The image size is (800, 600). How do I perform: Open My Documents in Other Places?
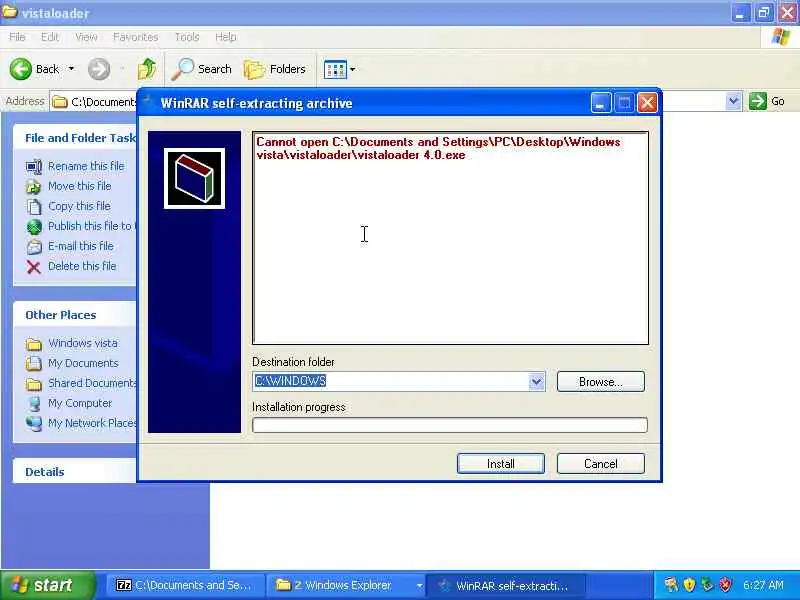83,363
